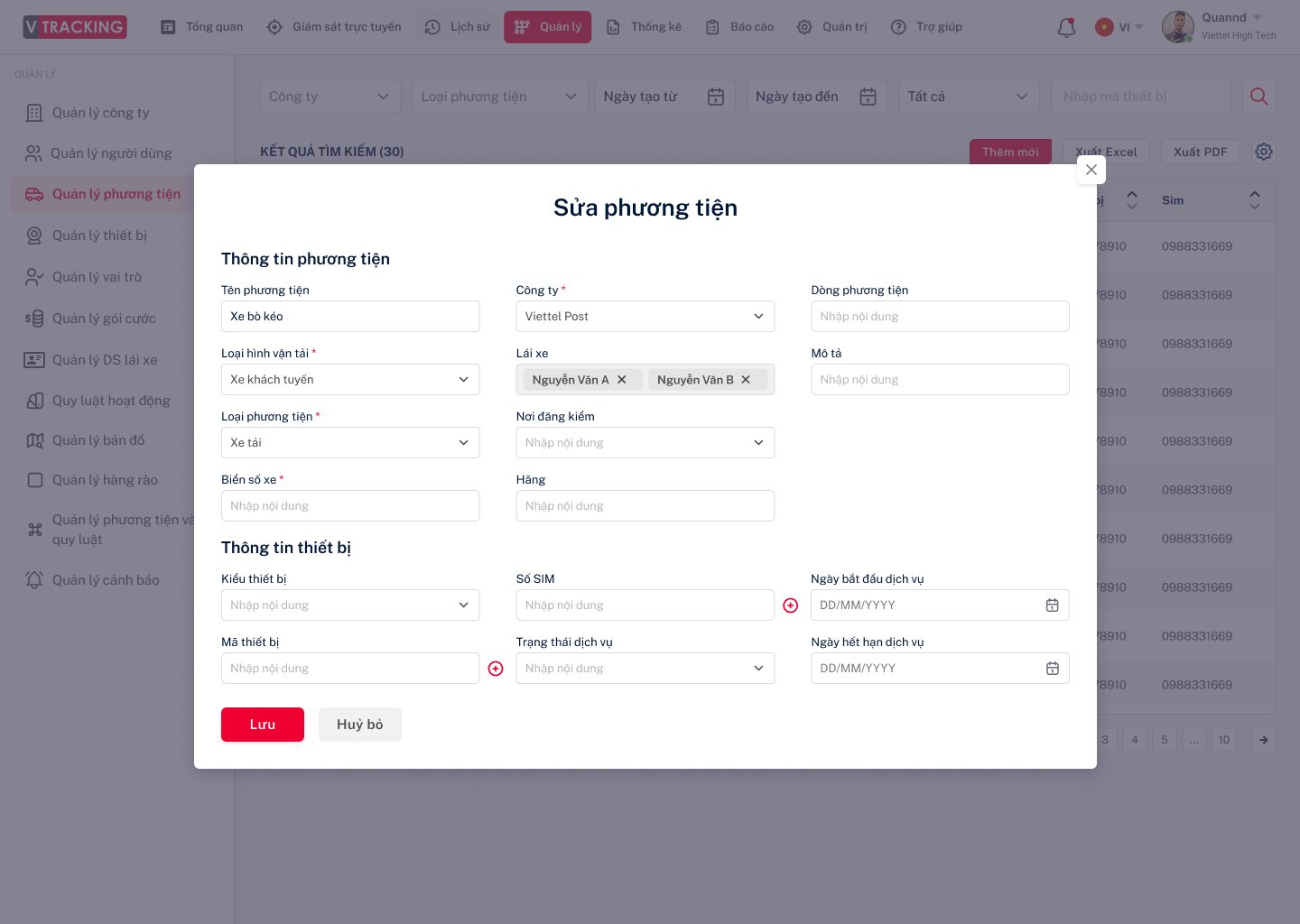The width and height of the screenshot is (1300, 924).
Task: Click the Mã thiết bị input field
Action: click(350, 669)
